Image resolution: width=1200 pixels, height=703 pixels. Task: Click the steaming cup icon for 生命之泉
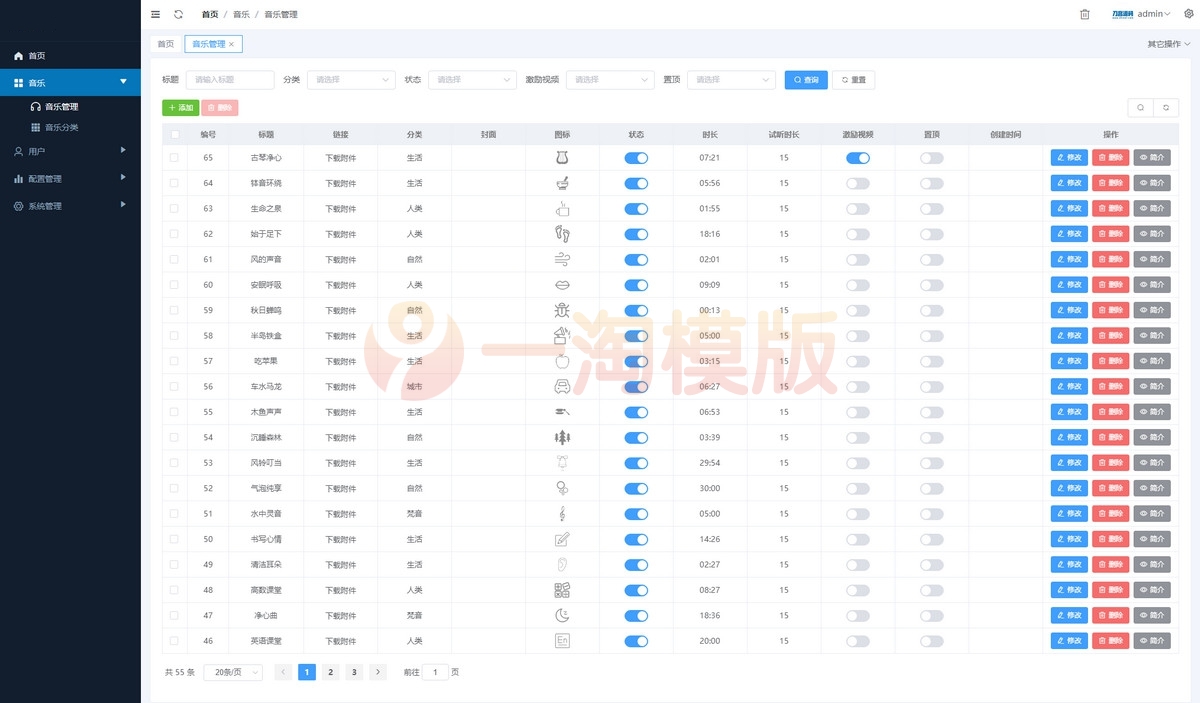coord(562,209)
